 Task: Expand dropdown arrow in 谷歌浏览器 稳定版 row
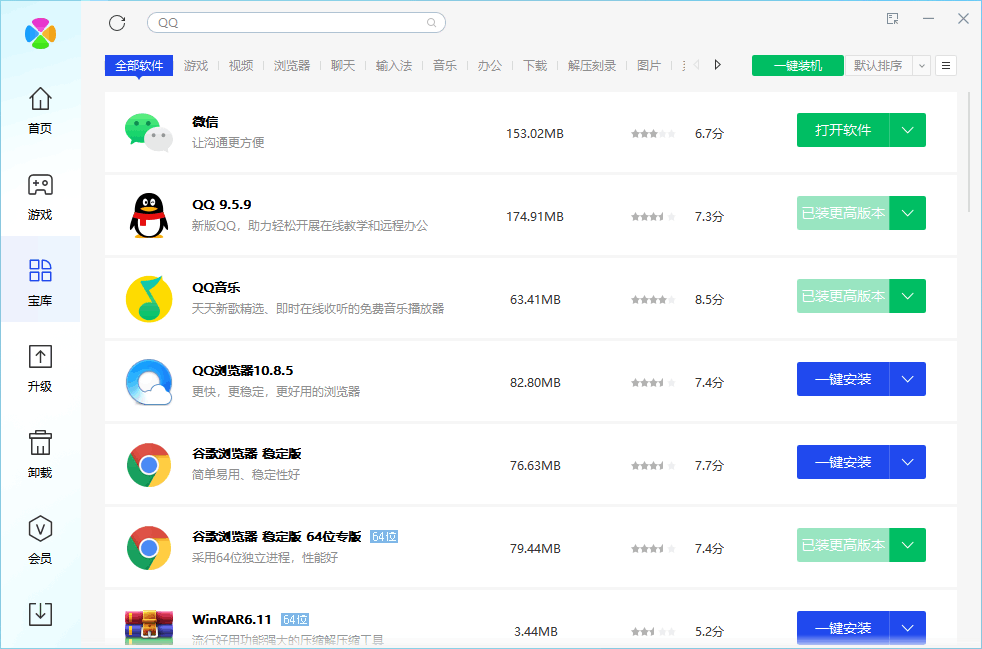click(x=907, y=462)
